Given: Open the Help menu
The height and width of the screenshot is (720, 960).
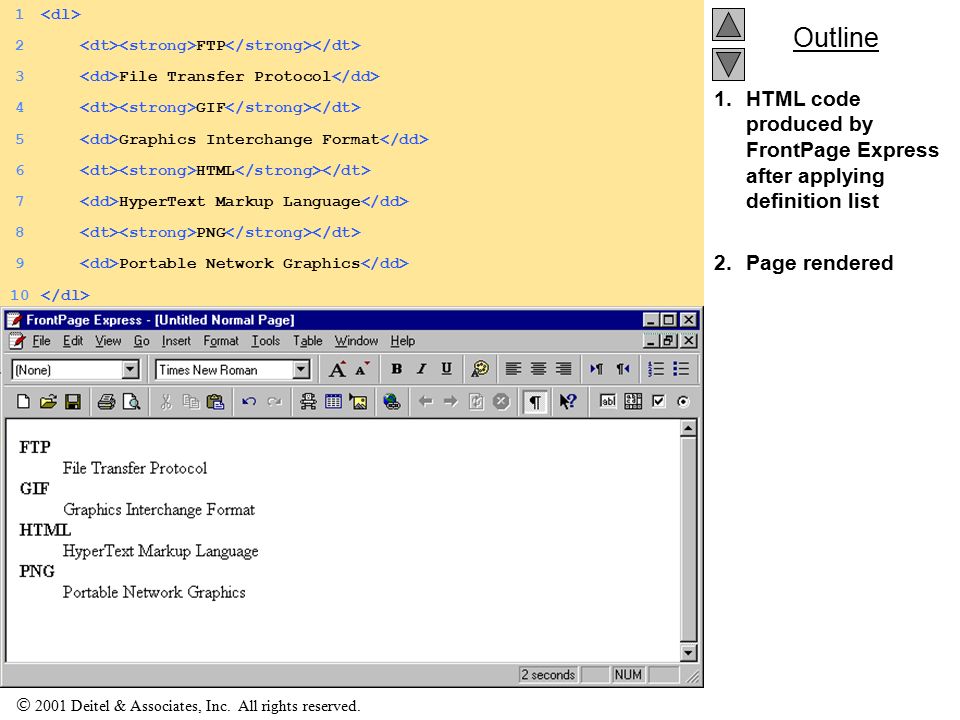Looking at the screenshot, I should pos(403,341).
